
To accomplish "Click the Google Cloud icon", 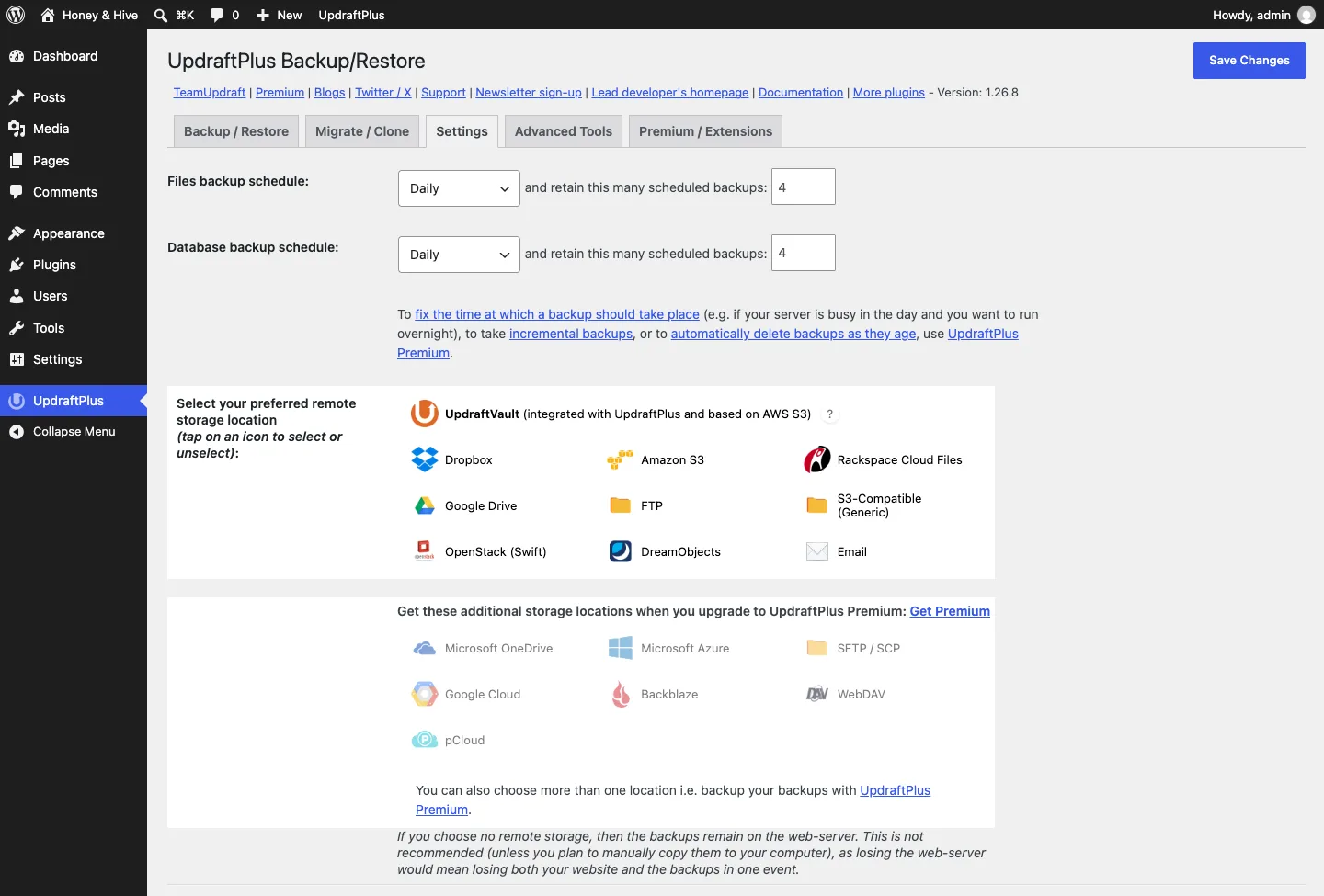I will coord(425,694).
